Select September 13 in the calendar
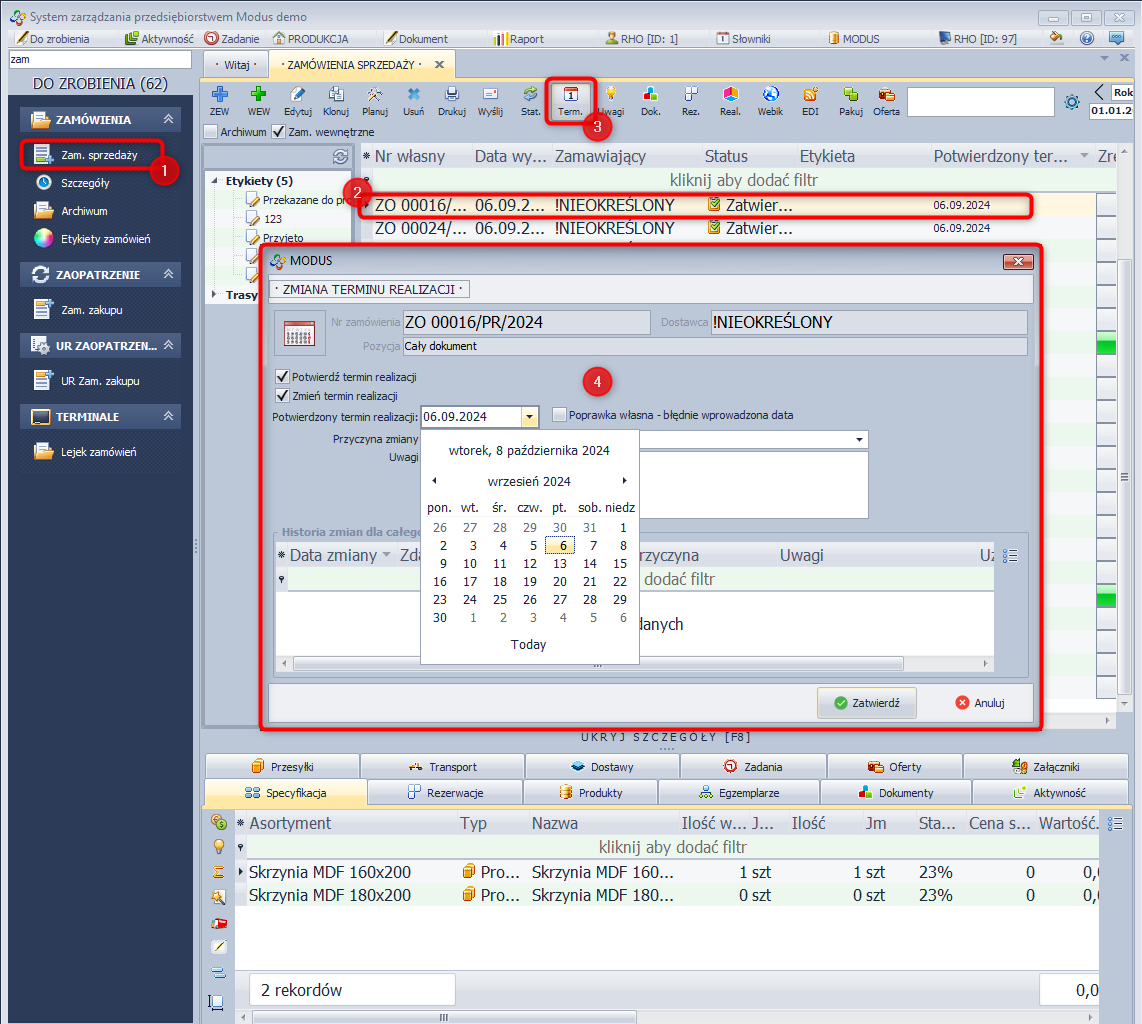This screenshot has width=1142, height=1024. coord(560,564)
